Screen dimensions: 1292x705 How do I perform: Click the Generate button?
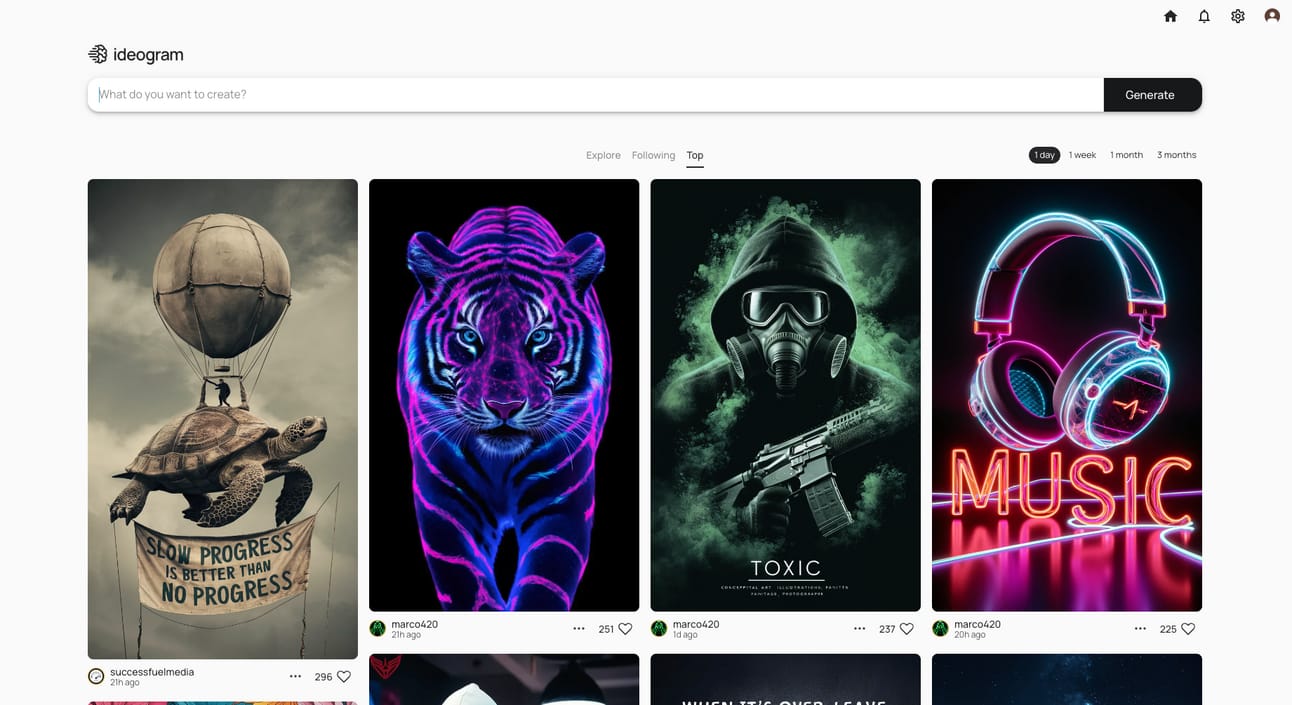click(x=1152, y=95)
